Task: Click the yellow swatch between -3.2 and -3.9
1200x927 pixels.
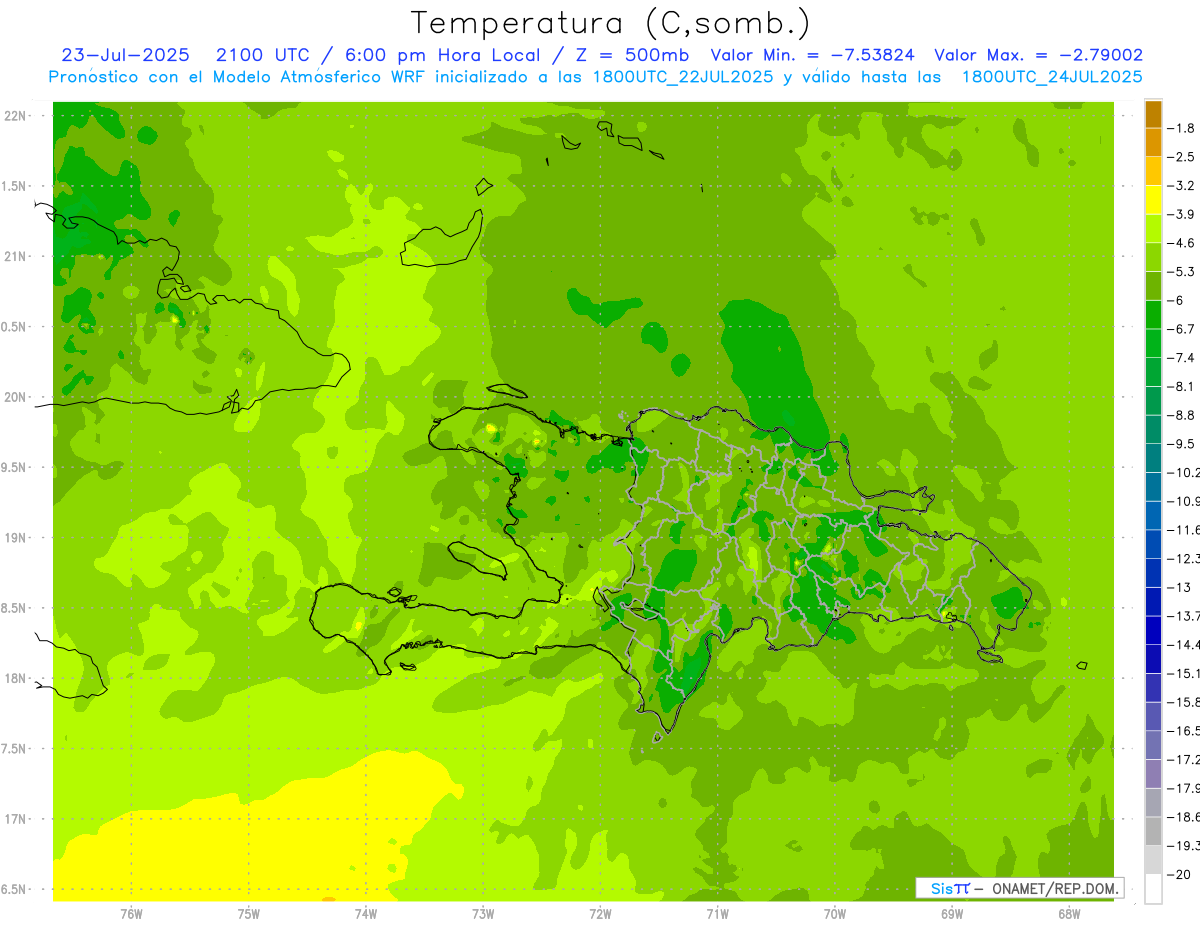Action: coord(1153,200)
